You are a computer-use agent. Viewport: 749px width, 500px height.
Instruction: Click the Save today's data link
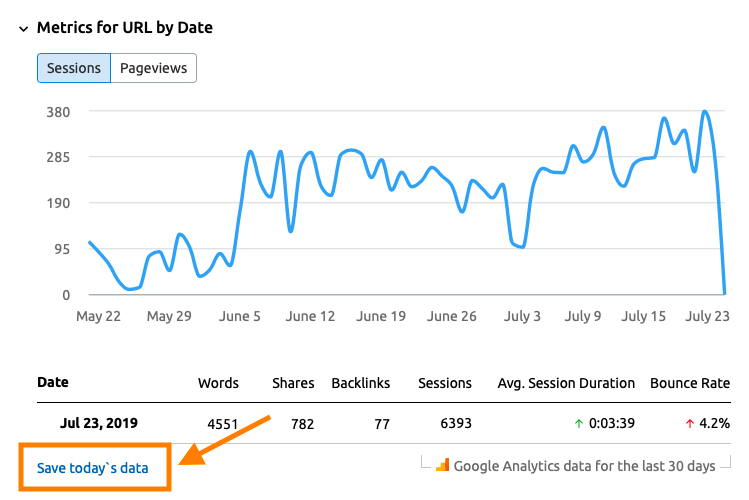[92, 467]
